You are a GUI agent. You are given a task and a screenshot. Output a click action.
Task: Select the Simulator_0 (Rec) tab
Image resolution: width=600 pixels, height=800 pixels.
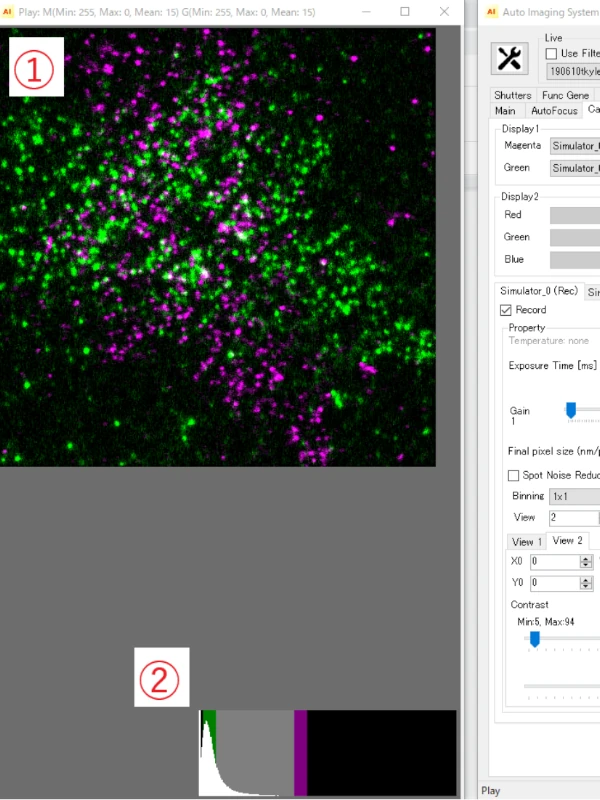click(x=539, y=291)
